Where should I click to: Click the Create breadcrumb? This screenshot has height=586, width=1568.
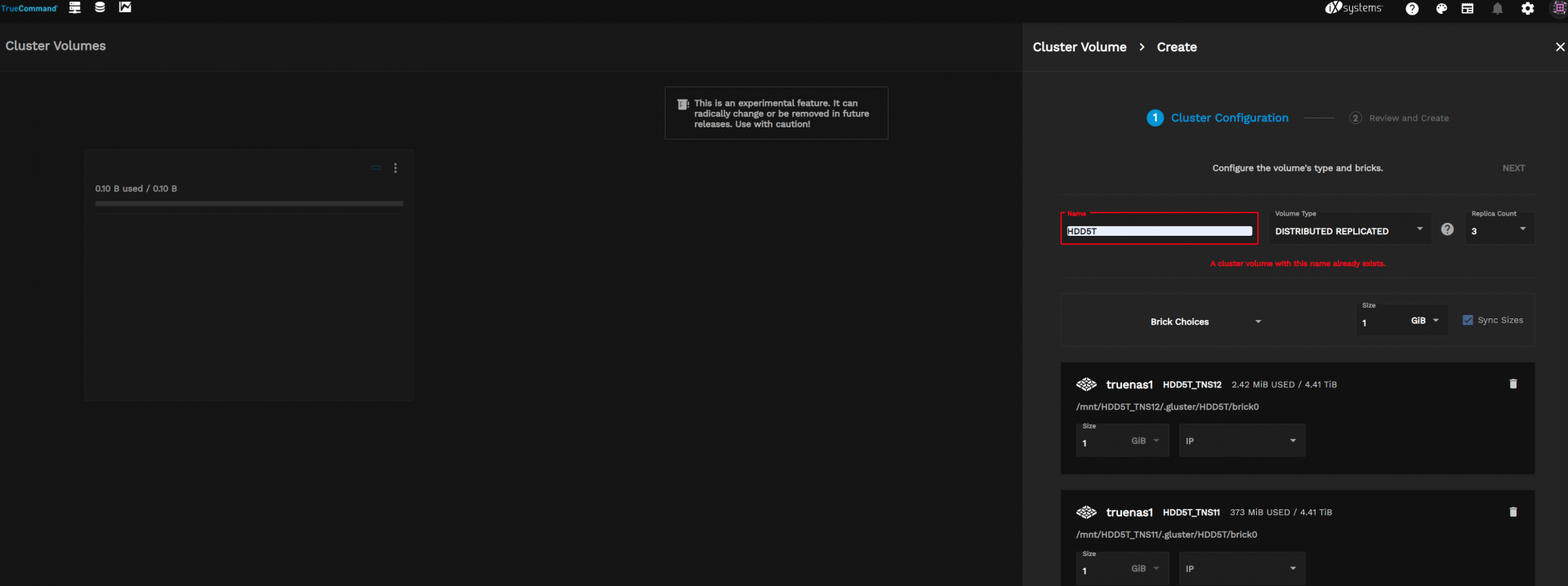[1177, 47]
